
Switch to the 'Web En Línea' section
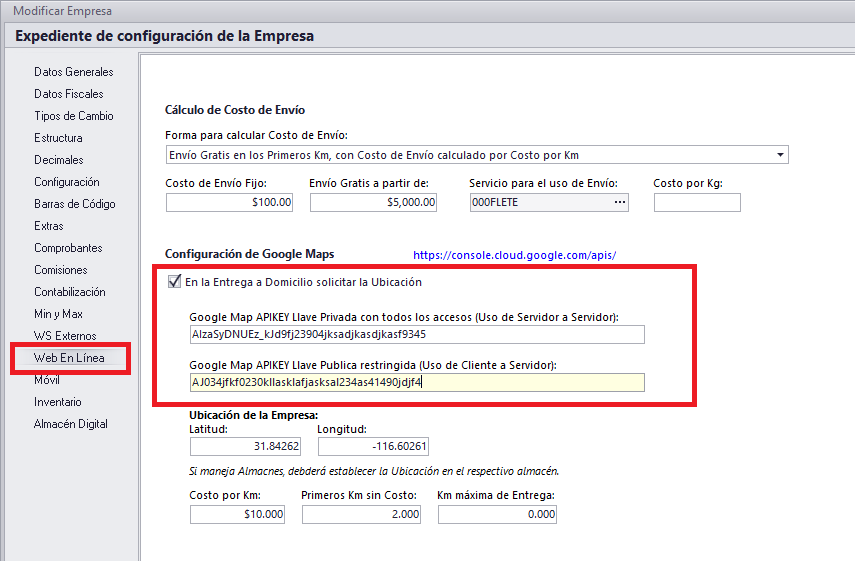[x=68, y=358]
